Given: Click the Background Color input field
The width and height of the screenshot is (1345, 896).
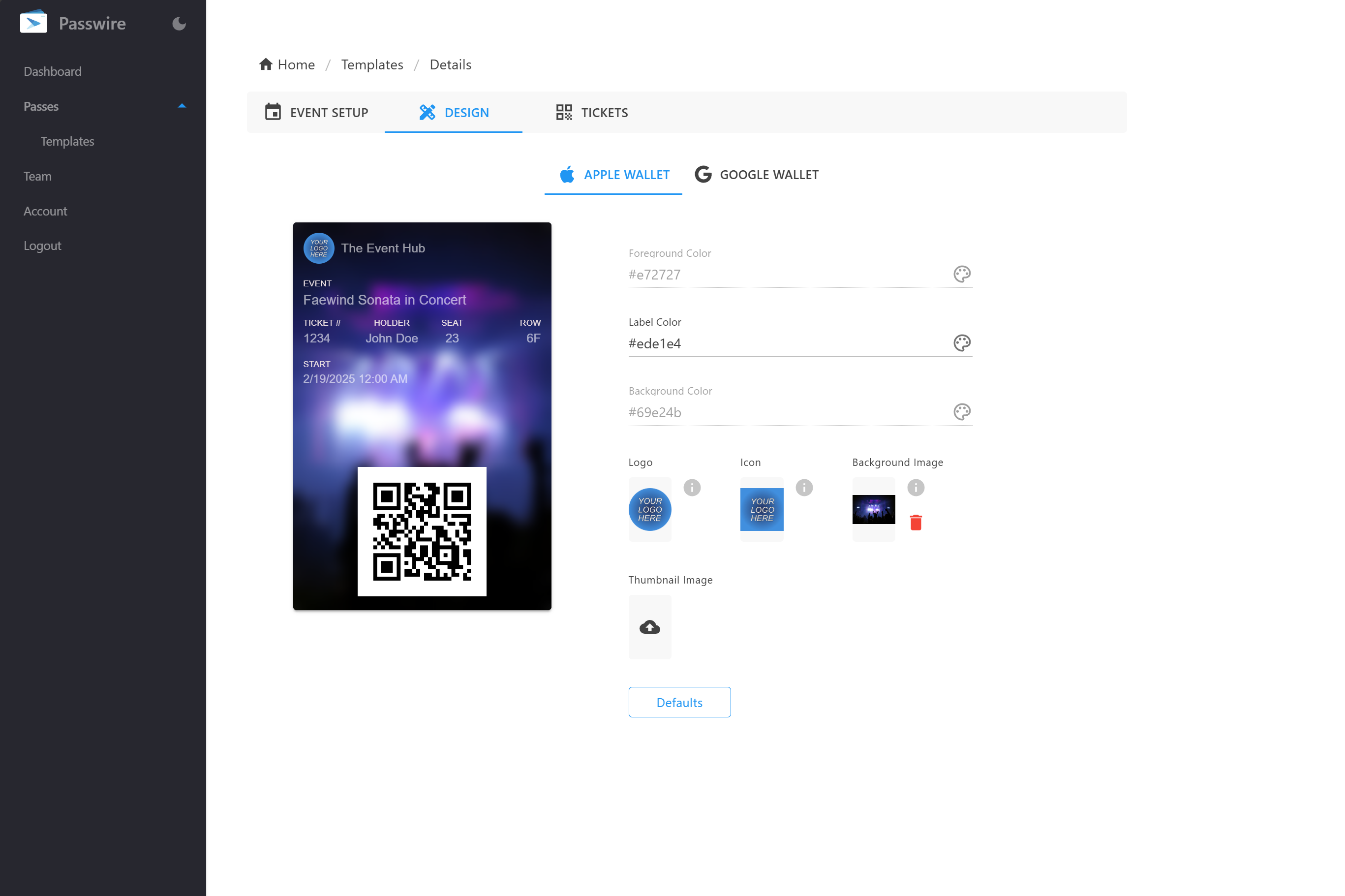Looking at the screenshot, I should 789,412.
